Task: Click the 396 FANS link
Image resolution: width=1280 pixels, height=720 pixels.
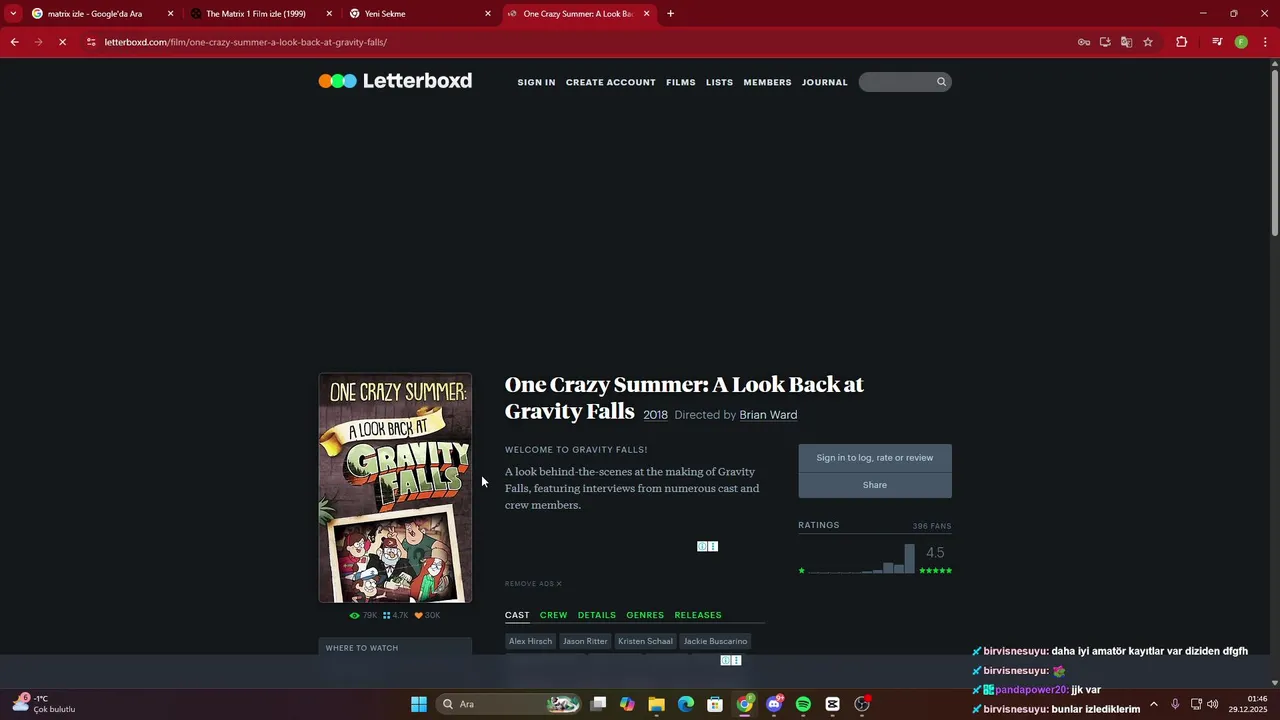Action: [932, 526]
